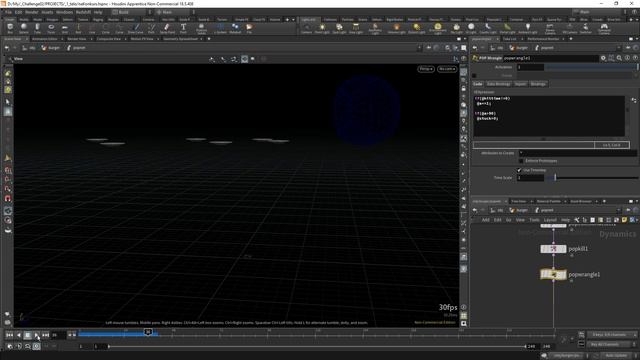Image resolution: width=640 pixels, height=360 pixels.
Task: Open the Help menu
Action: click(98, 12)
